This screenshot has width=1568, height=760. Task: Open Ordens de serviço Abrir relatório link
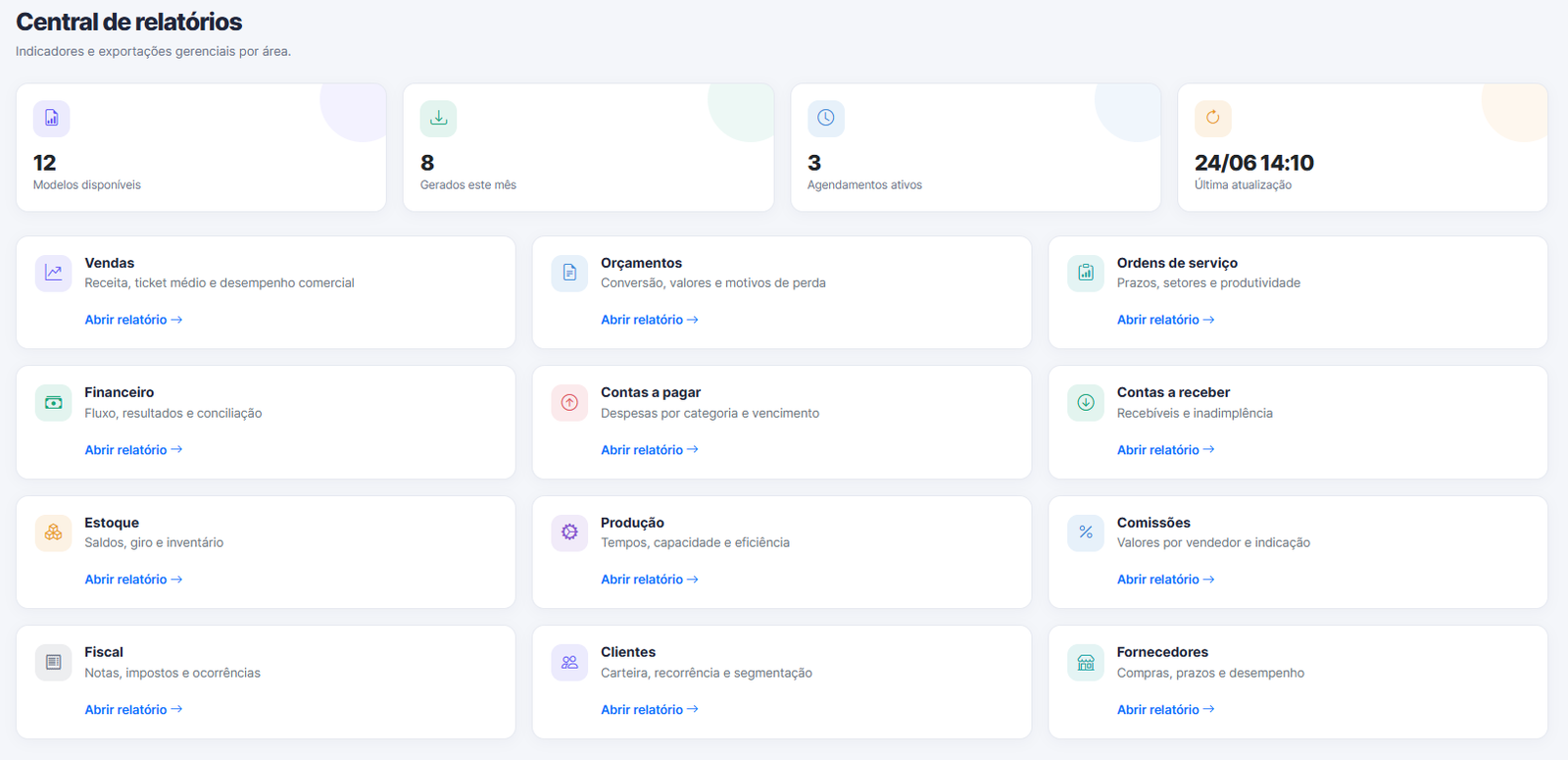[1166, 320]
